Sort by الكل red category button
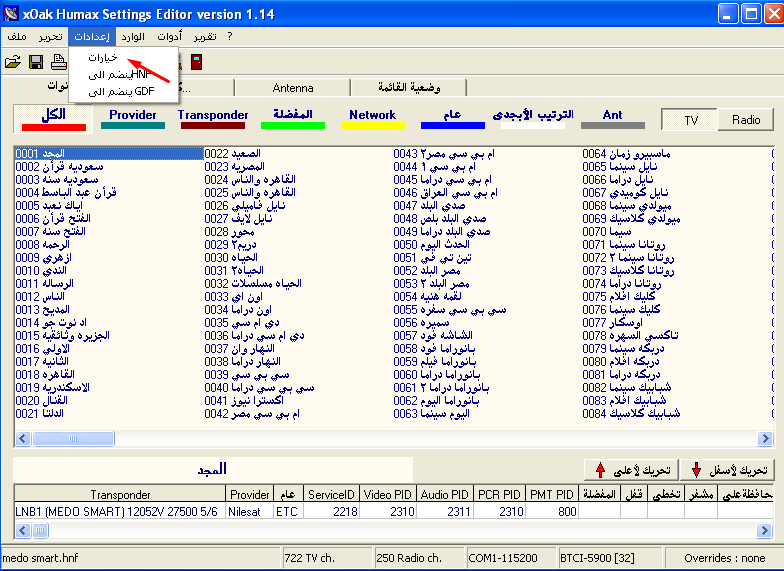Viewport: 784px width, 571px height. [x=54, y=118]
